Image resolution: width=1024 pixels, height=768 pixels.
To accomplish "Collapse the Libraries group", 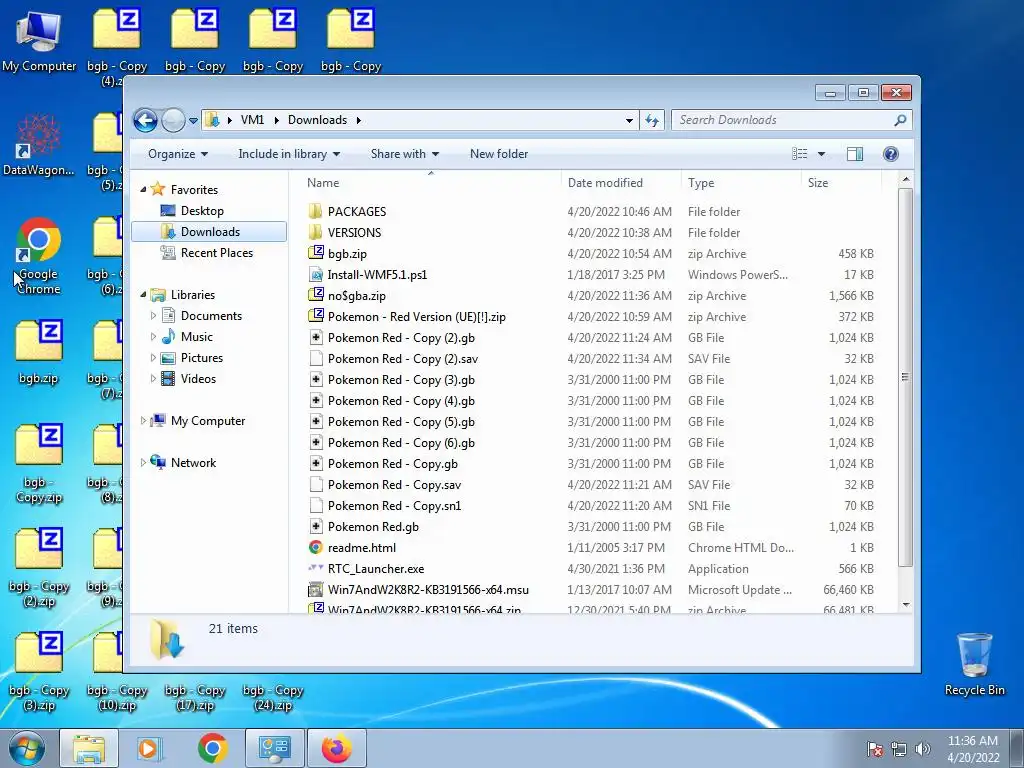I will [144, 295].
